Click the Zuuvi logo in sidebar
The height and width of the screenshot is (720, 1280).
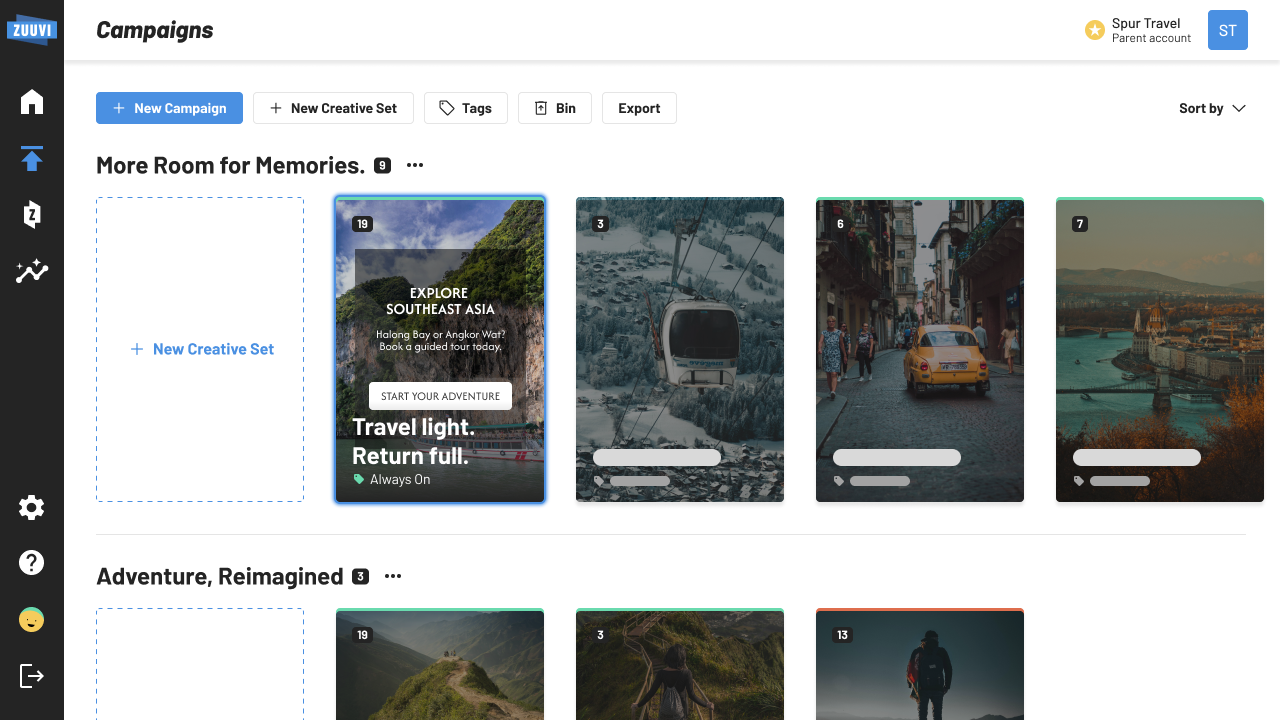pos(31,29)
